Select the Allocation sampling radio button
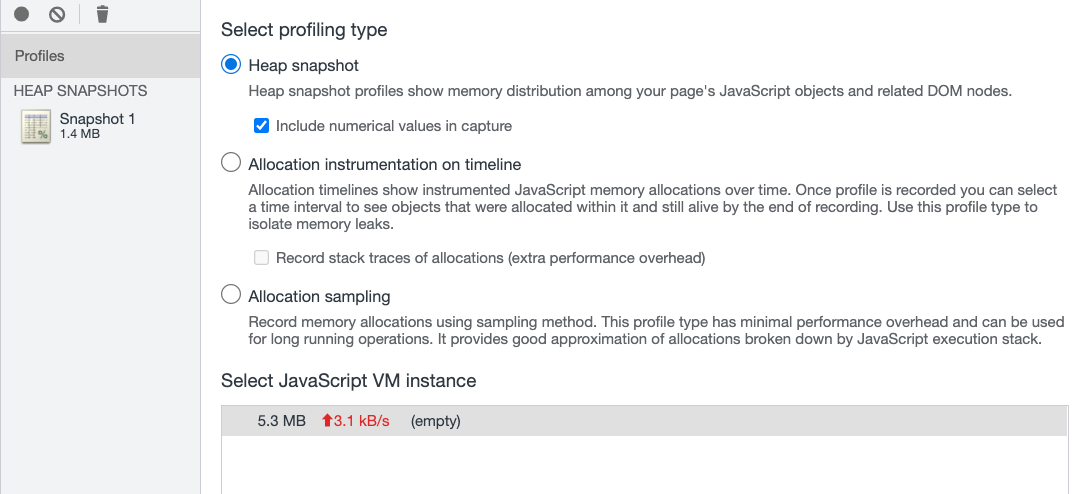 [231, 295]
